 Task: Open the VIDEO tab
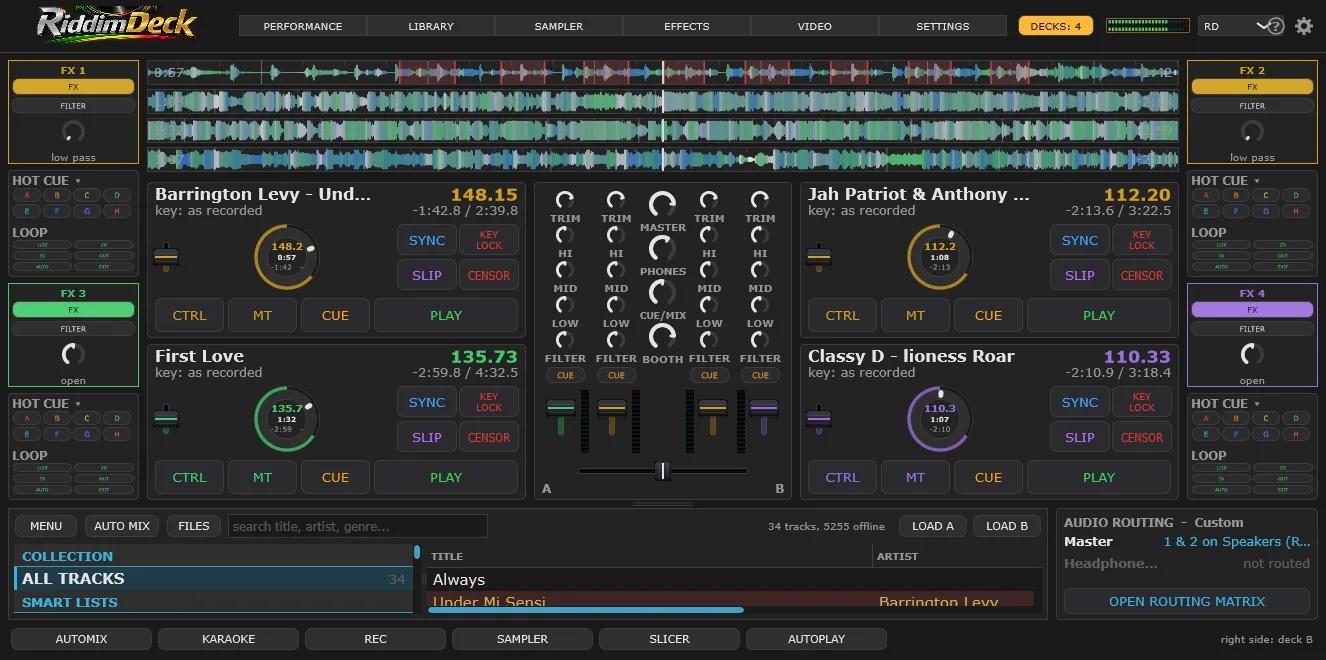tap(815, 26)
